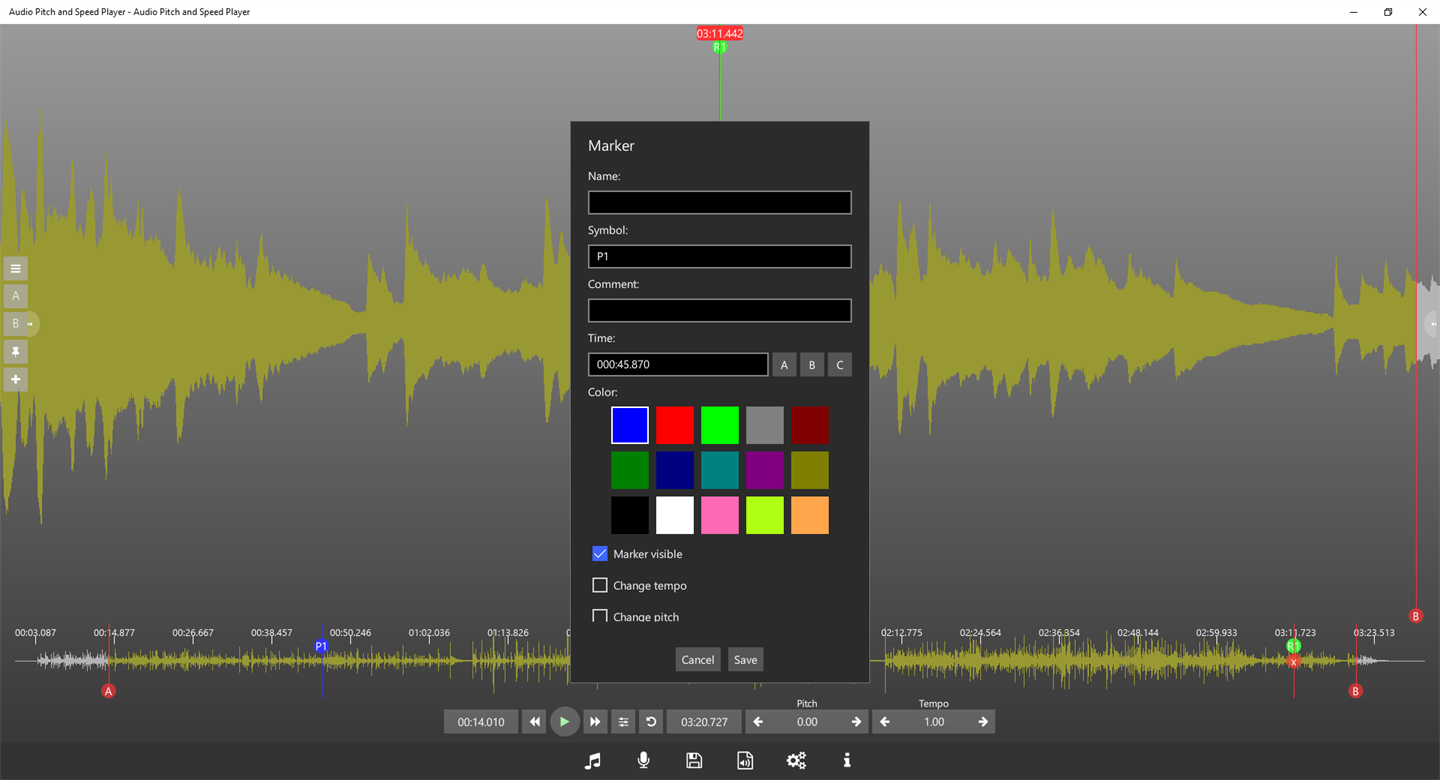The image size is (1440, 780).
Task: Focus the marker Comment input field
Action: click(x=720, y=310)
